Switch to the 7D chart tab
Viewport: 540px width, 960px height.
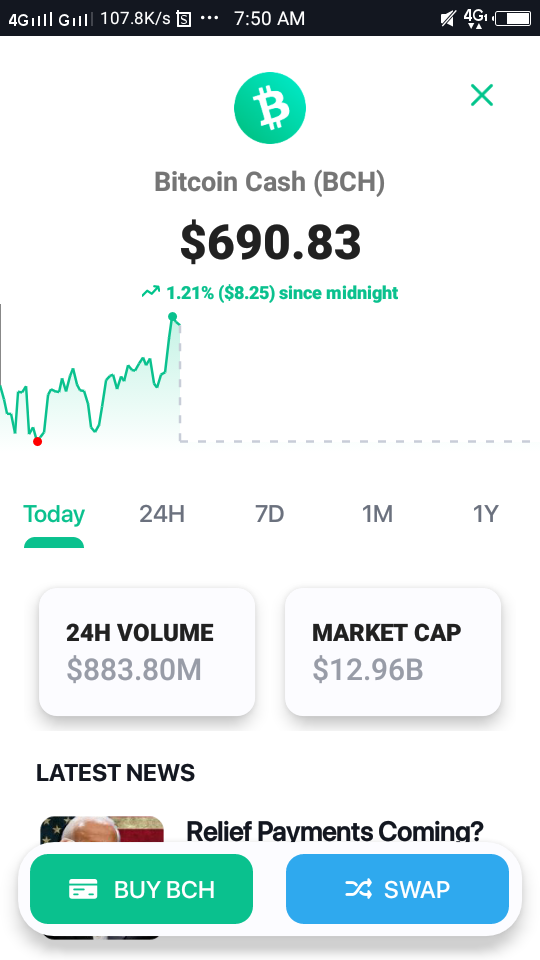269,514
